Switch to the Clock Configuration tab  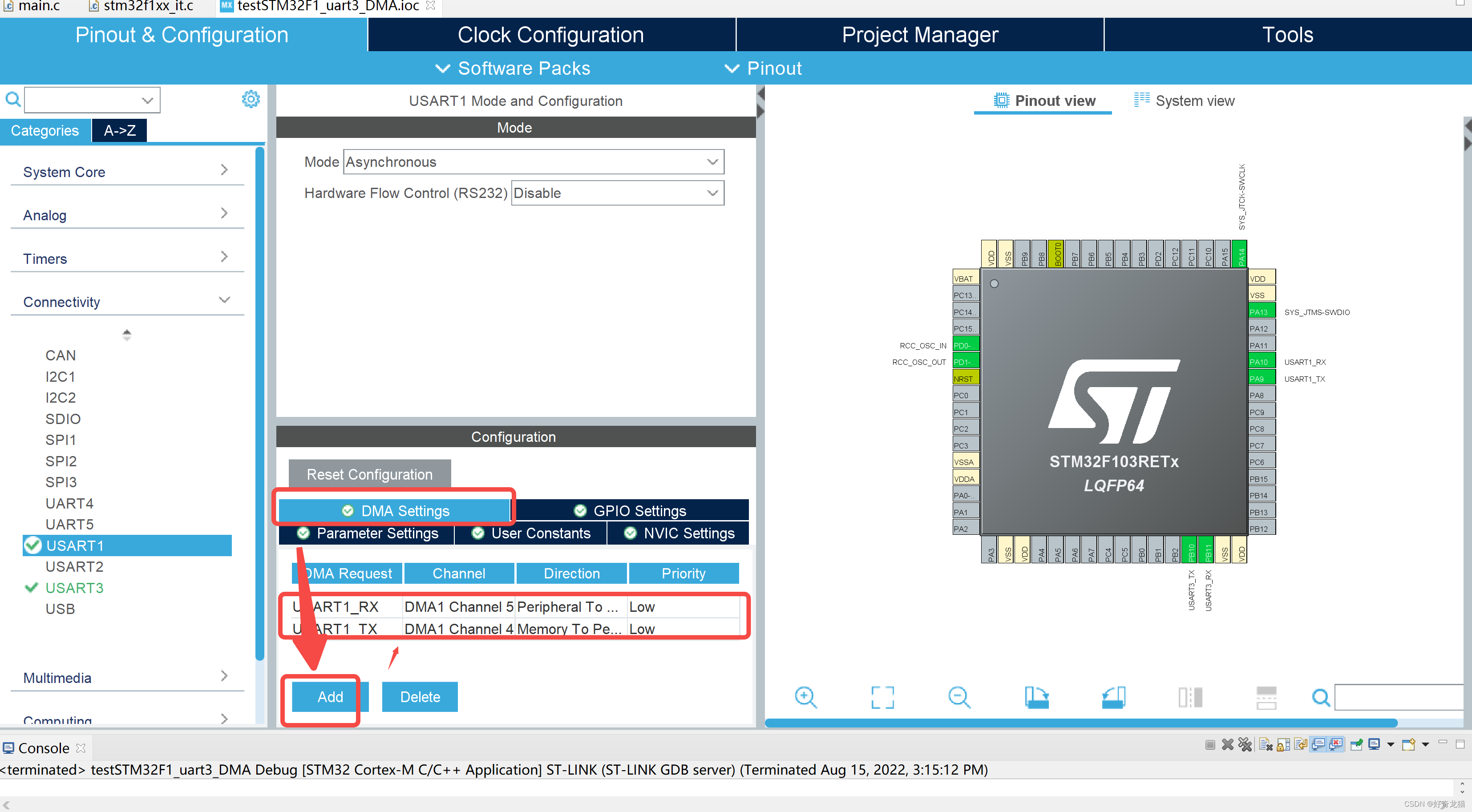tap(550, 34)
